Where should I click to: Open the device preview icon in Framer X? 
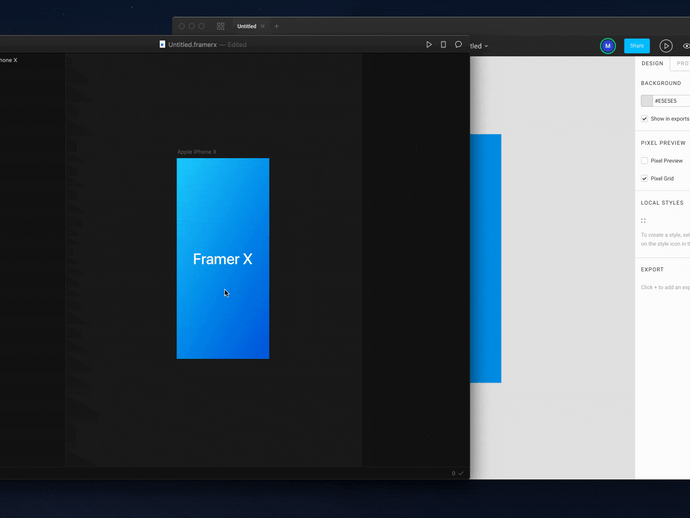(x=443, y=44)
